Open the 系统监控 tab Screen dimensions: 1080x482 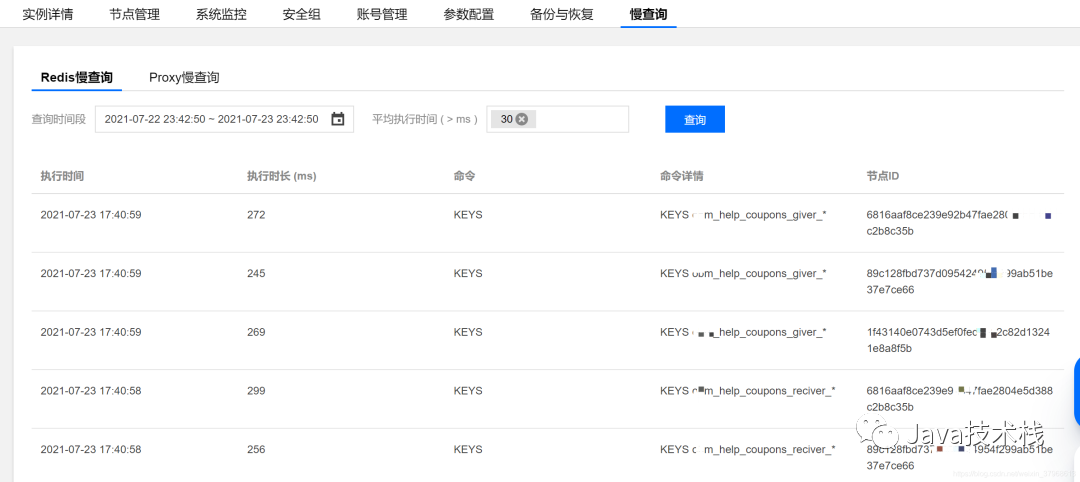click(221, 14)
